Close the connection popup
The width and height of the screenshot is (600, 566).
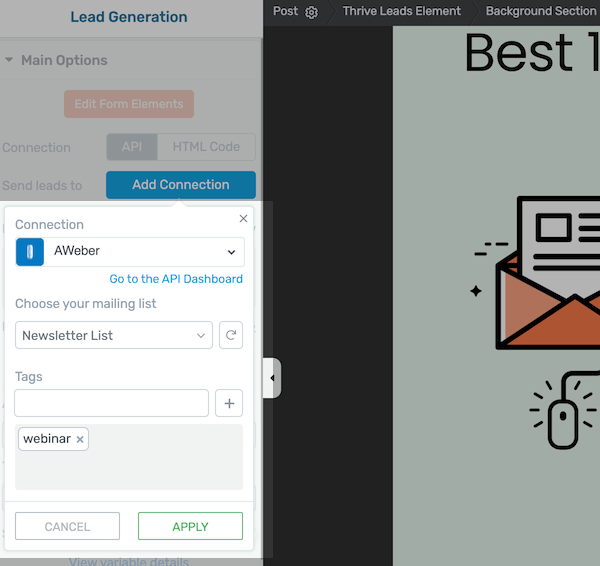[x=243, y=218]
